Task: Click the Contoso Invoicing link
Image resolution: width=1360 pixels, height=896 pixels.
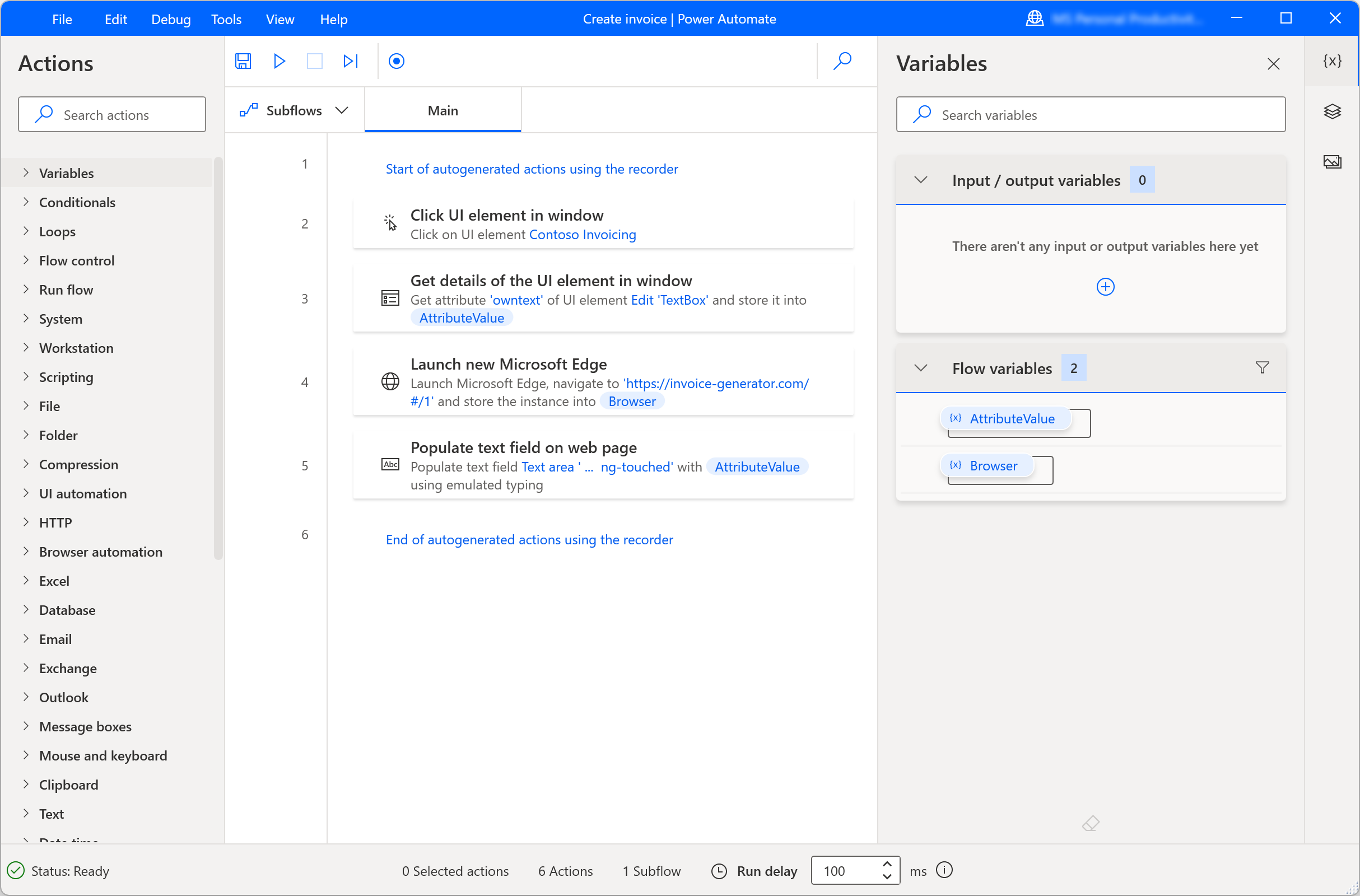Action: tap(582, 234)
